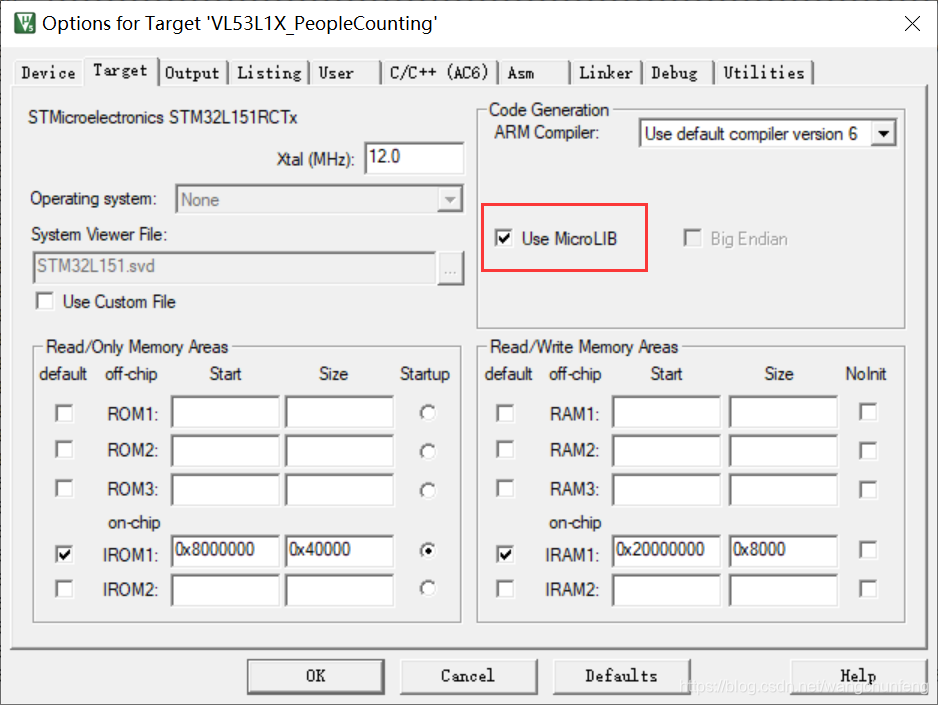Click the RAM3 Start field

click(x=666, y=490)
